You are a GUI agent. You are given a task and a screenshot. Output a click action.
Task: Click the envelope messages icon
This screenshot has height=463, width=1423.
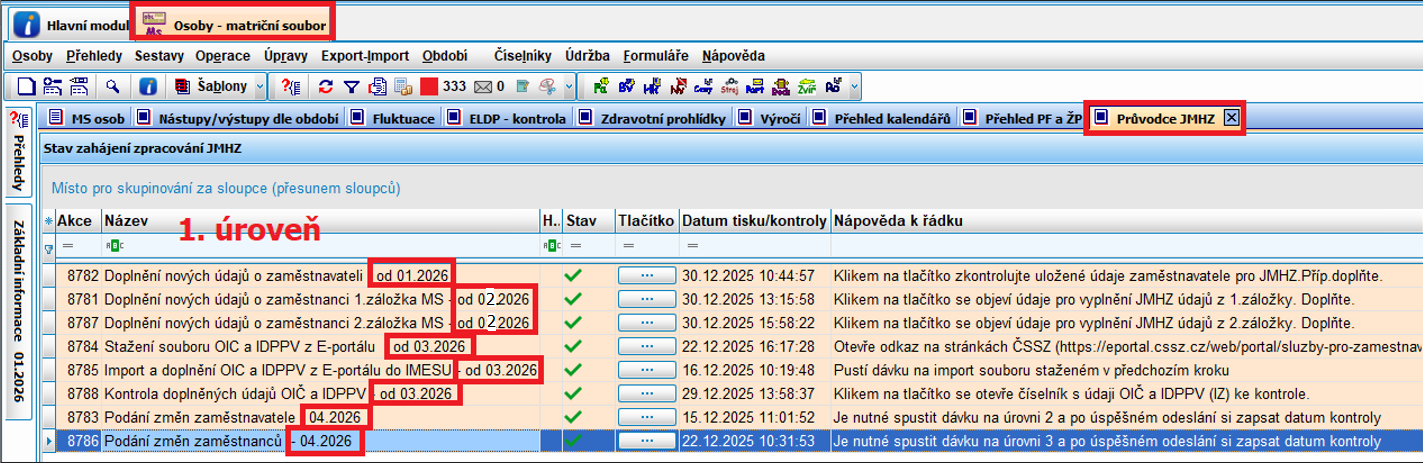(484, 87)
